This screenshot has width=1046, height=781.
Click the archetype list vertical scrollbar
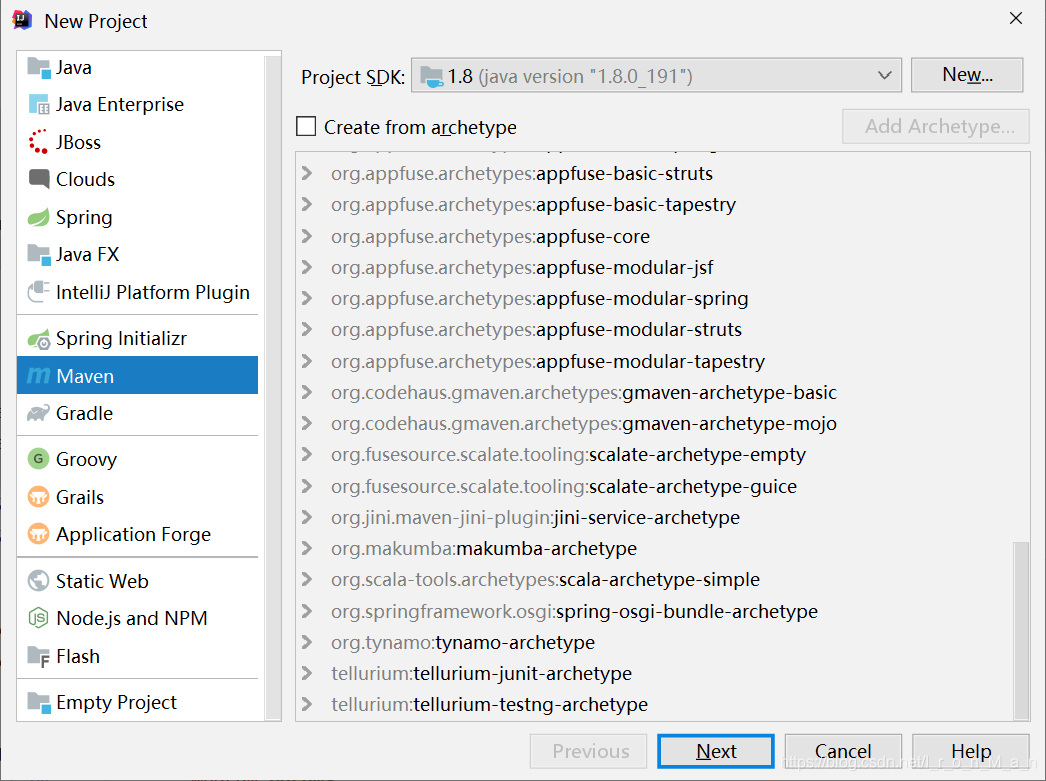1021,630
